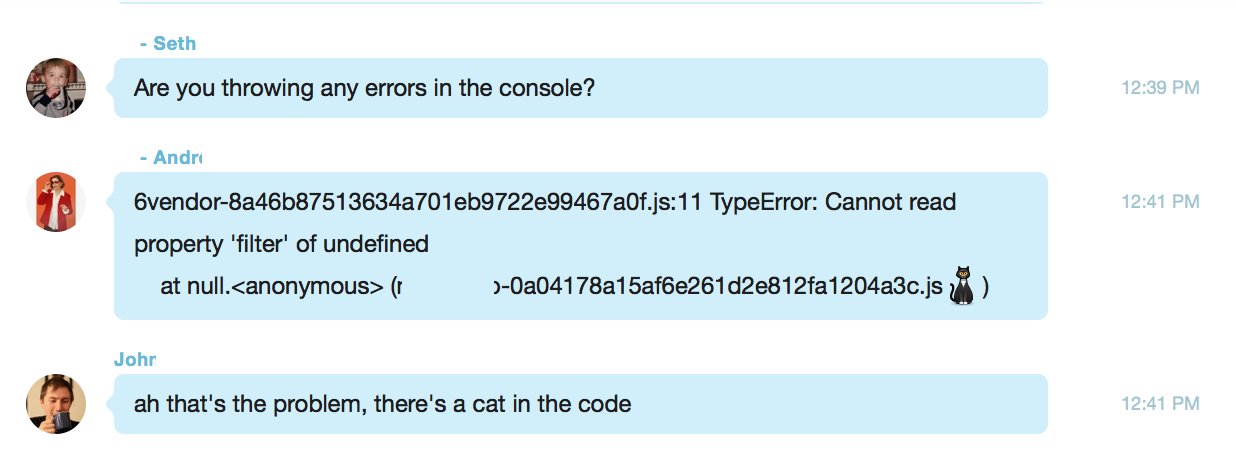Click the black cat emoji
This screenshot has height=456, width=1236.
click(x=962, y=286)
